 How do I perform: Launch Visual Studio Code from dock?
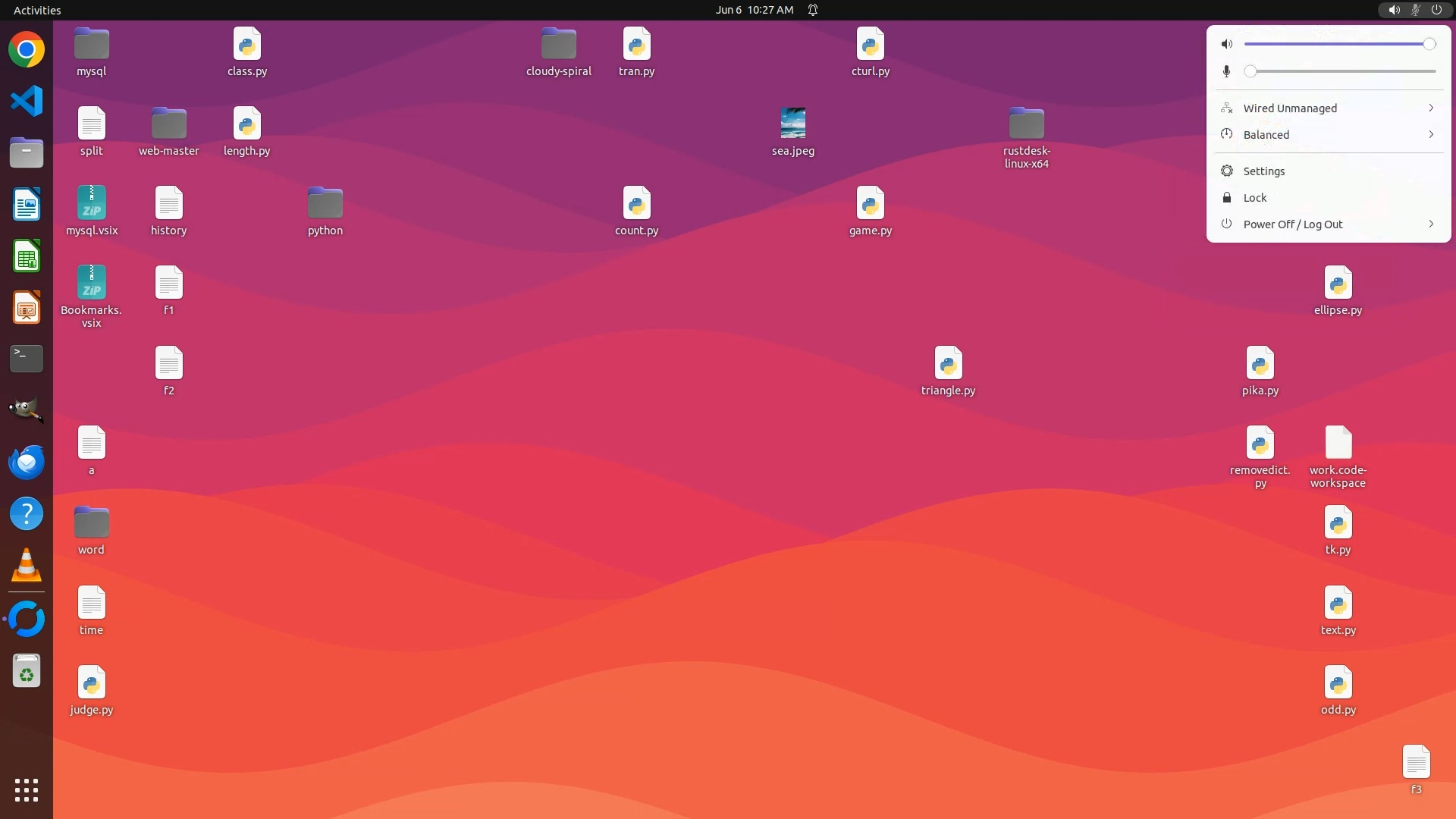(27, 101)
